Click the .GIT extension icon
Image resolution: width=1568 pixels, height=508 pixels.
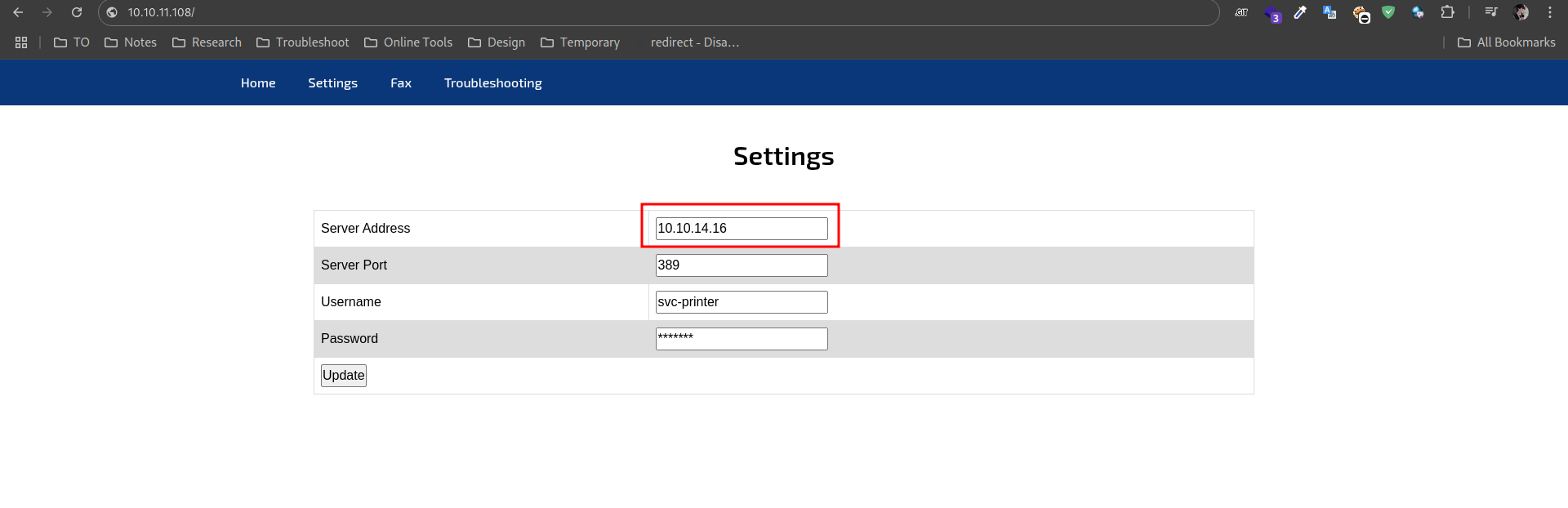pos(1241,12)
